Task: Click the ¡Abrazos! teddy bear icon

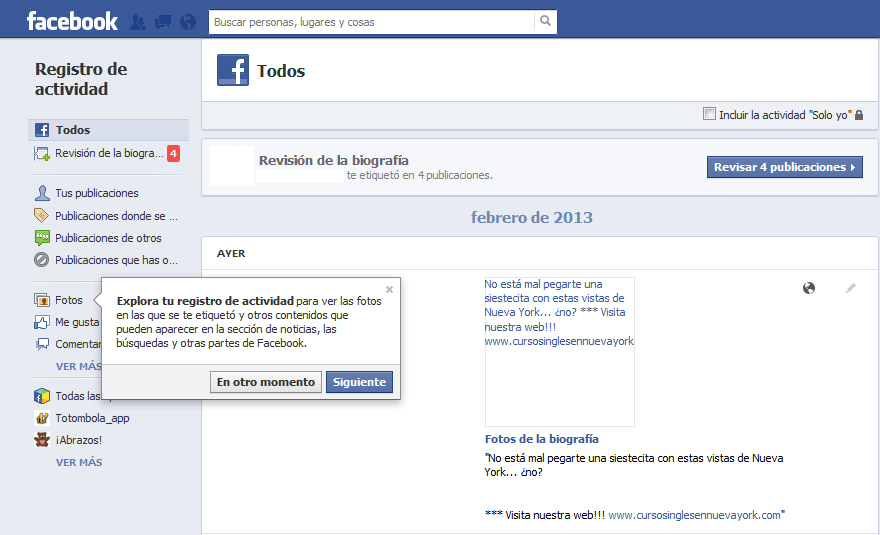Action: (x=42, y=440)
